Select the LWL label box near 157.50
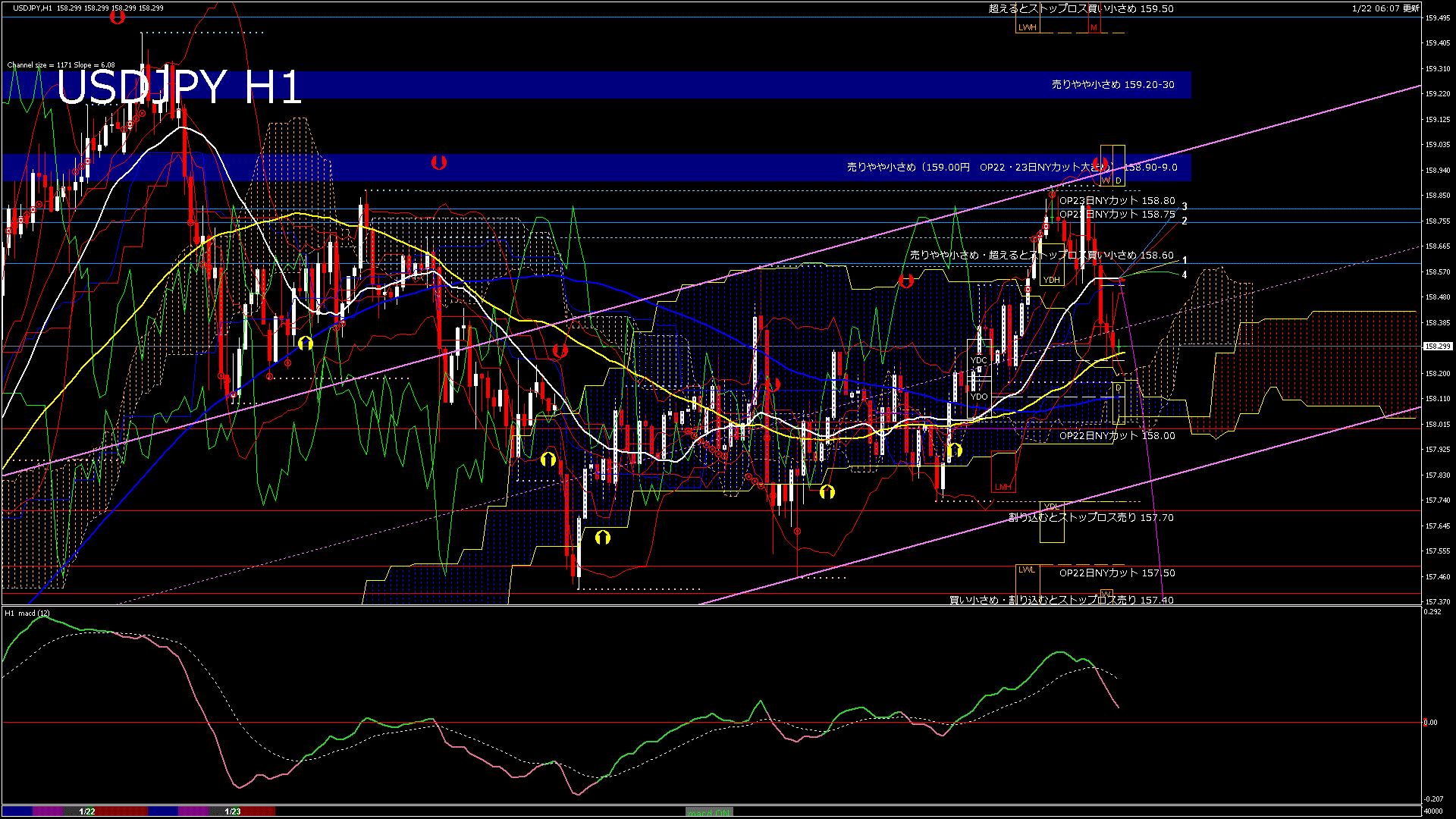 click(1026, 570)
